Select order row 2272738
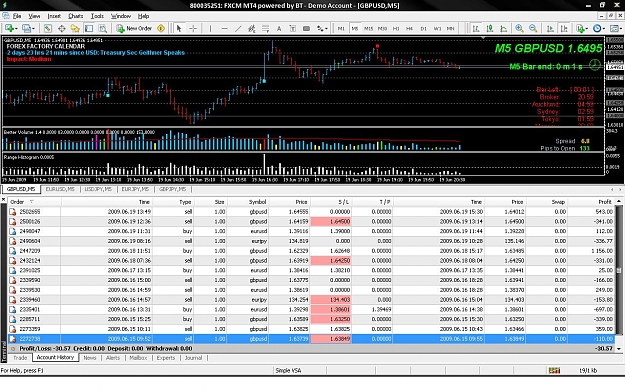Viewport: 625px width, 391px height. click(x=312, y=339)
